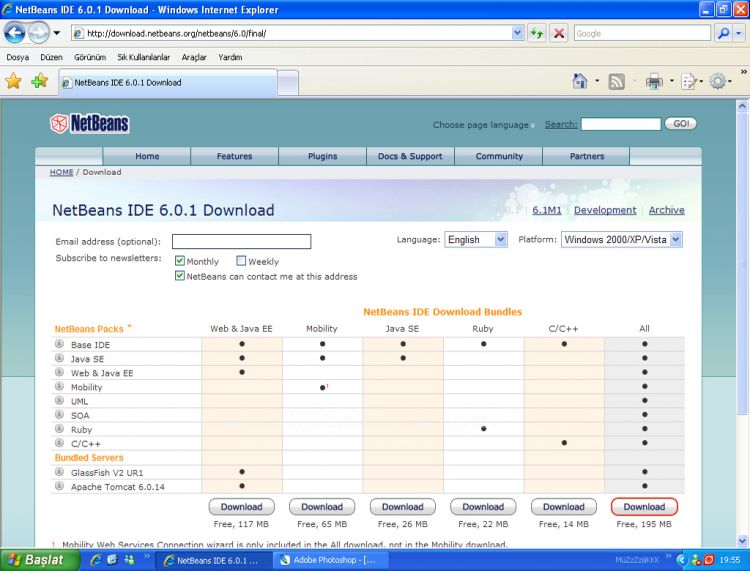Screen dimensions: 750x571
Task: Follow the Development link
Action: click(605, 210)
